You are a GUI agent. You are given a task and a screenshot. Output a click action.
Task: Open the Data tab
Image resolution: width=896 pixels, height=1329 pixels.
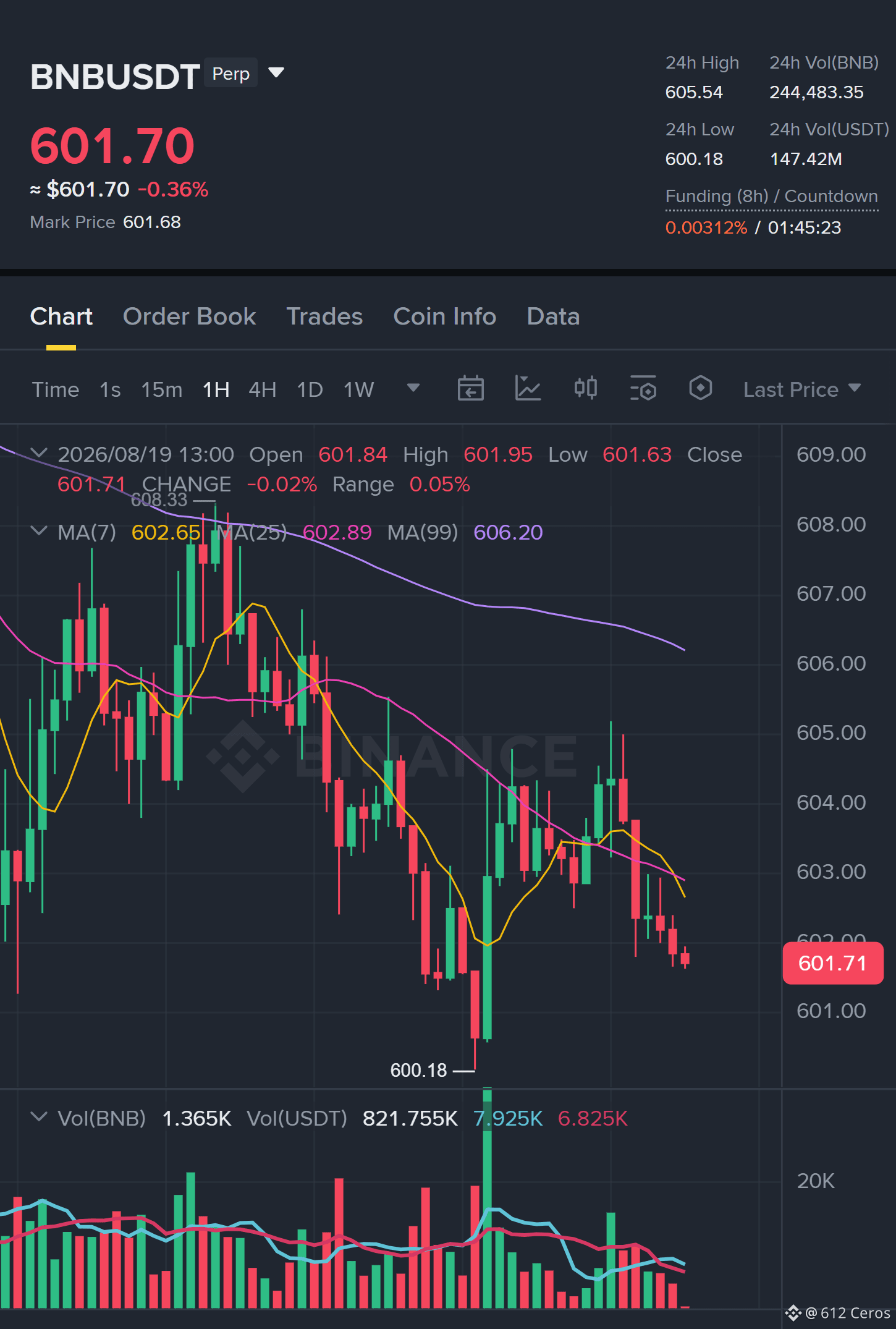[x=553, y=316]
